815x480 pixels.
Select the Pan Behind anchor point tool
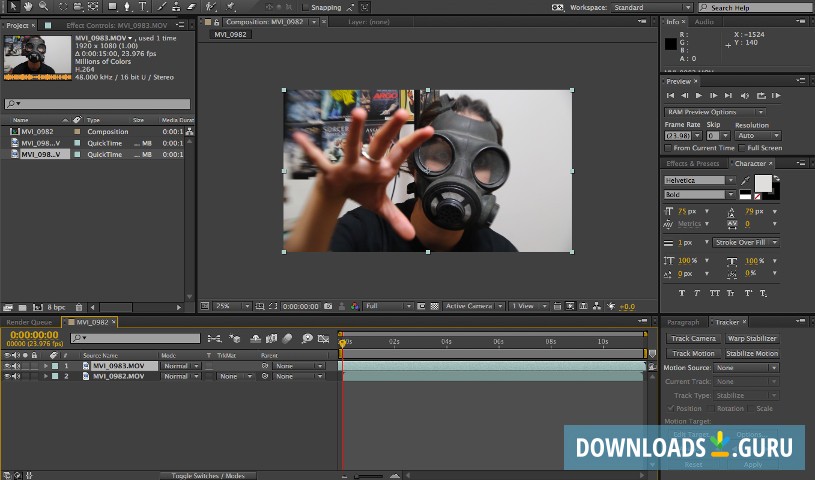(94, 6)
